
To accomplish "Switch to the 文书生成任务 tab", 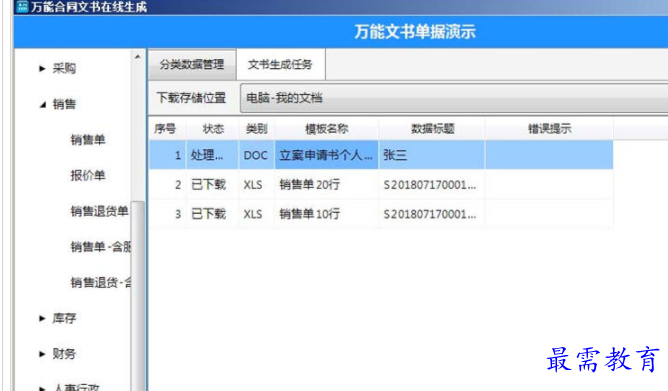I will pos(280,65).
